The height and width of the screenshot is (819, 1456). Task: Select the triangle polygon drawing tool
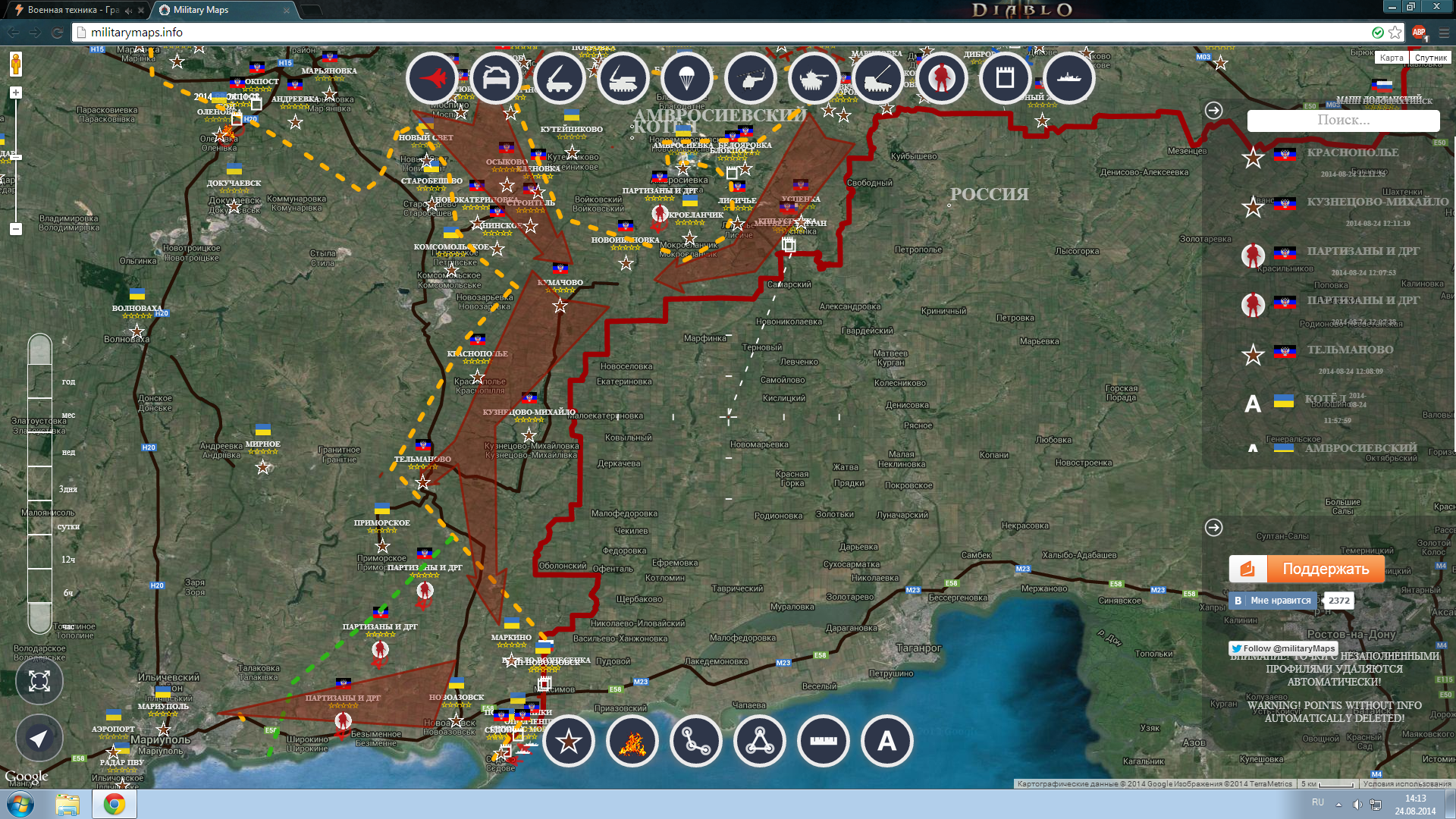pyautogui.click(x=760, y=742)
